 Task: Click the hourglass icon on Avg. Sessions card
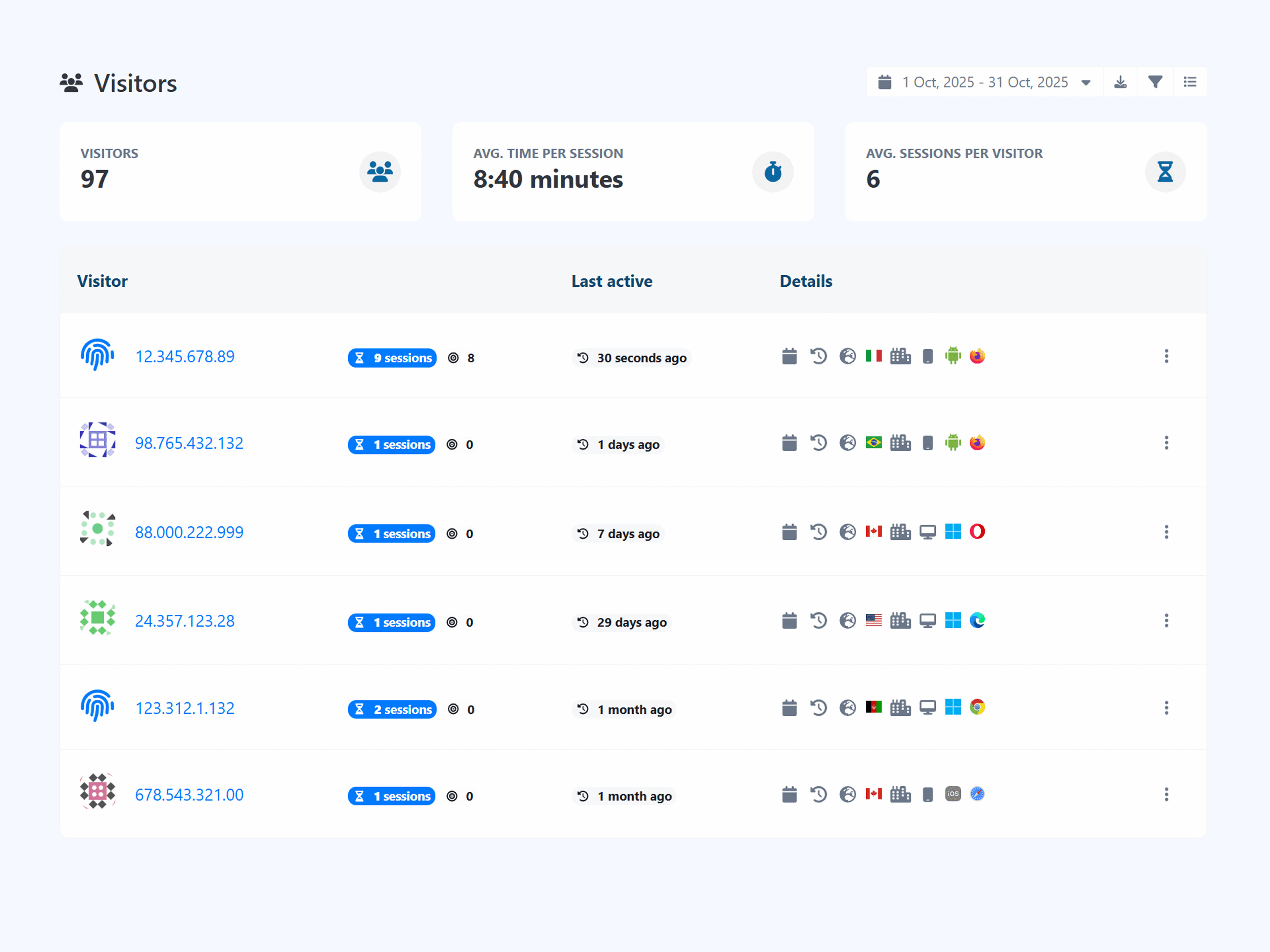(x=1165, y=171)
